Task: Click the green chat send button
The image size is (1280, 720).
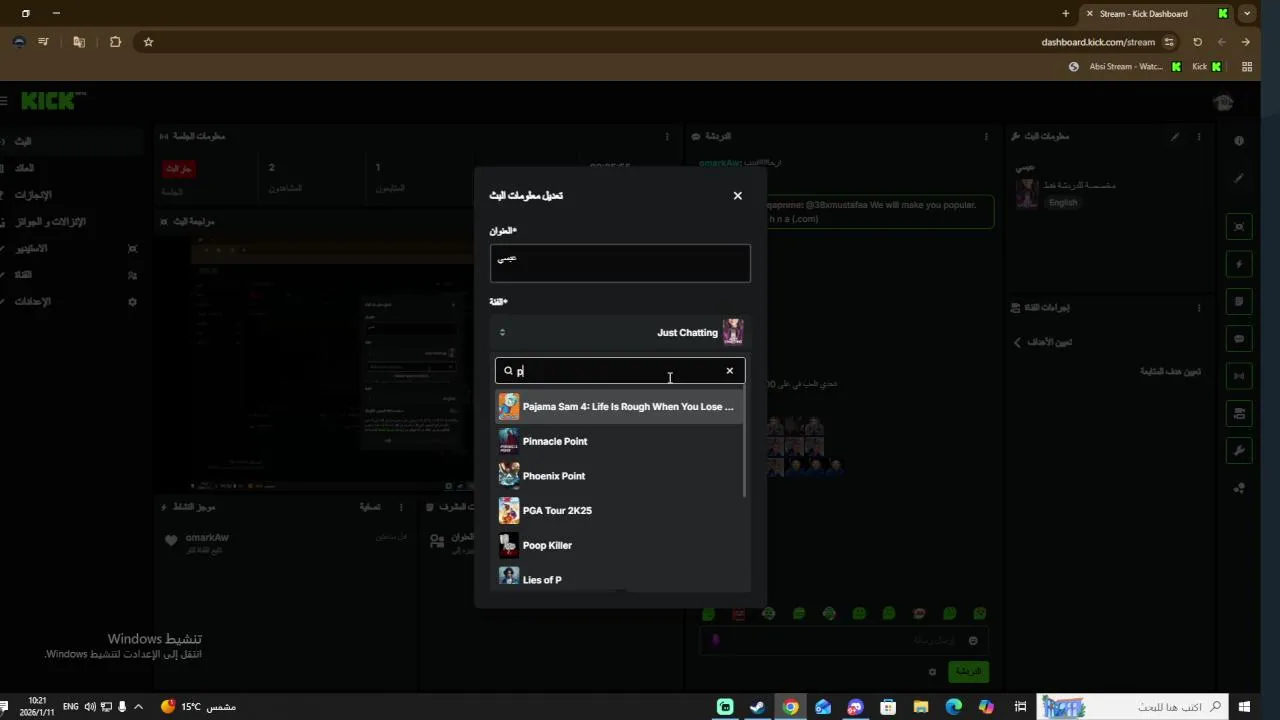Action: pyautogui.click(x=968, y=671)
